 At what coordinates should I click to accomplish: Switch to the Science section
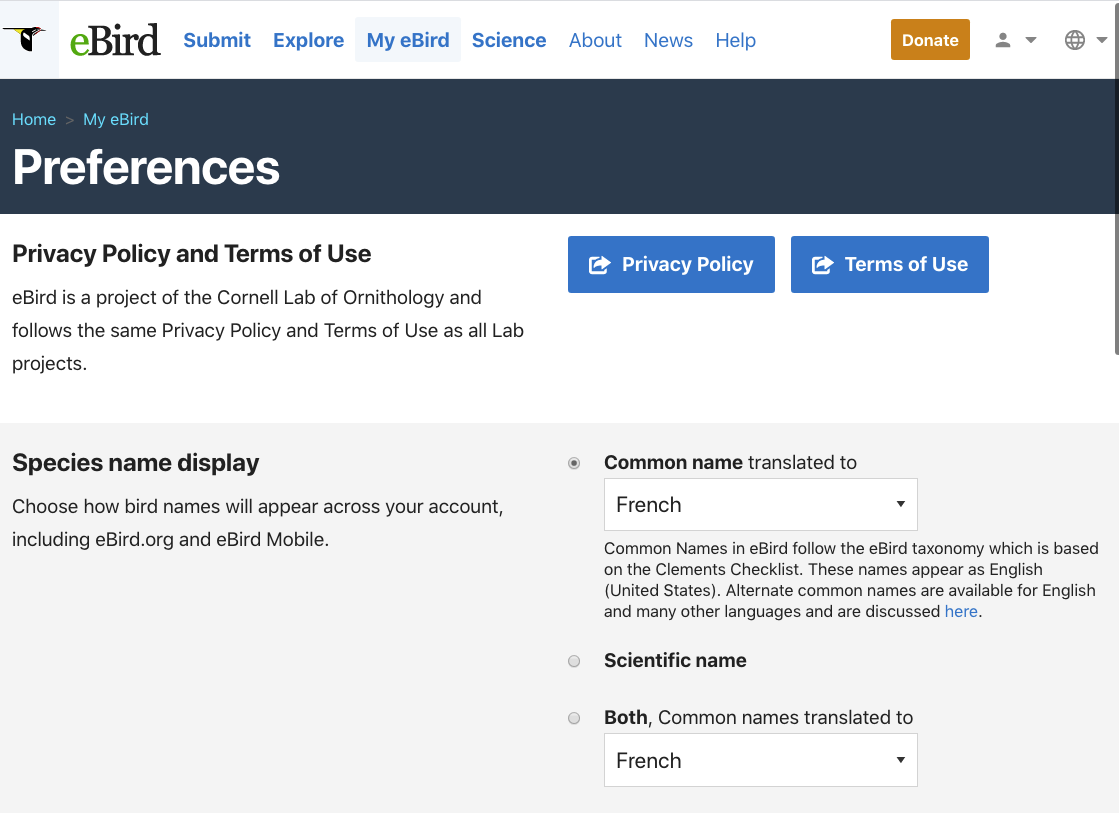(509, 40)
